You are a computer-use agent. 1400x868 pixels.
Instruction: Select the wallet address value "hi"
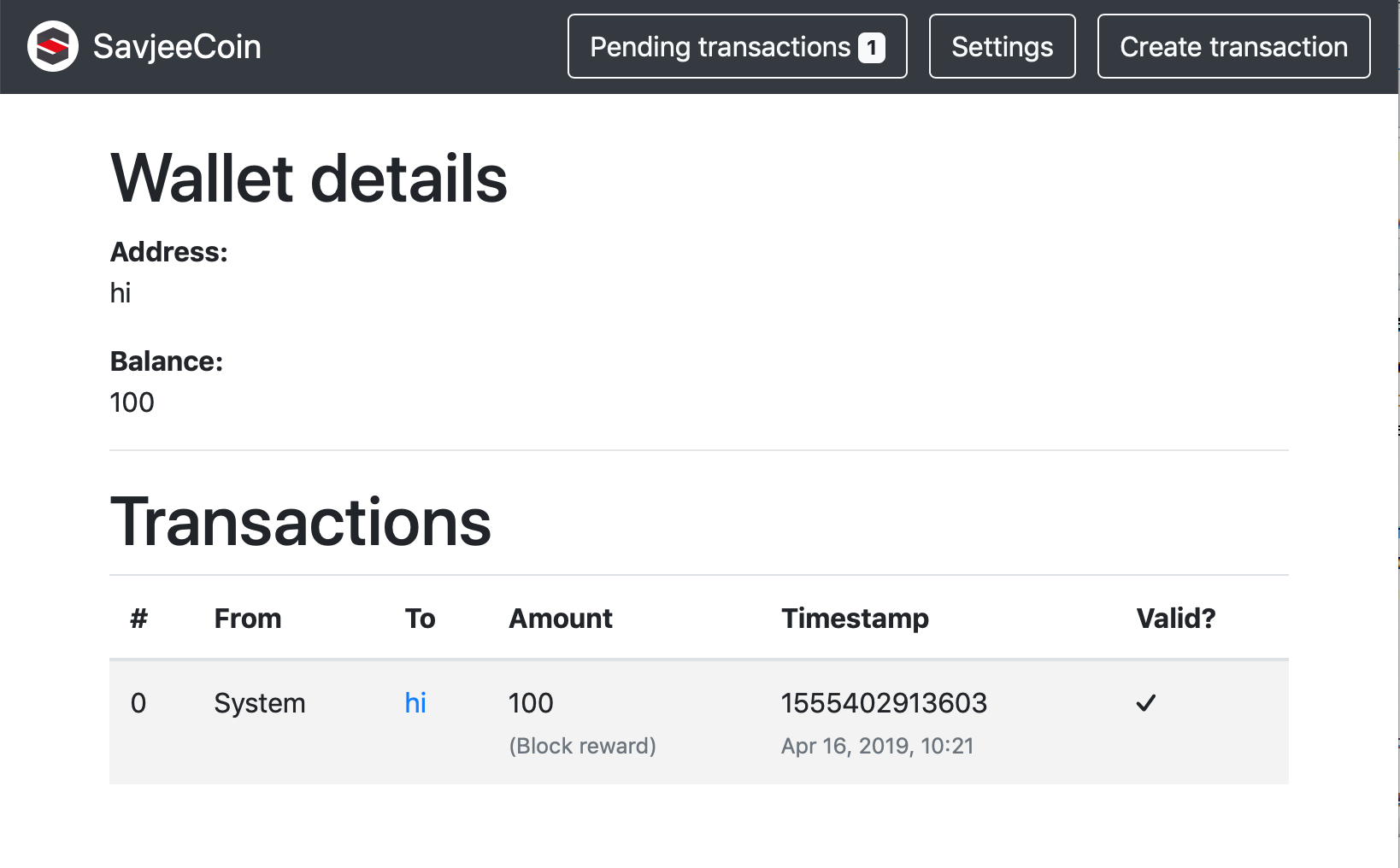121,293
